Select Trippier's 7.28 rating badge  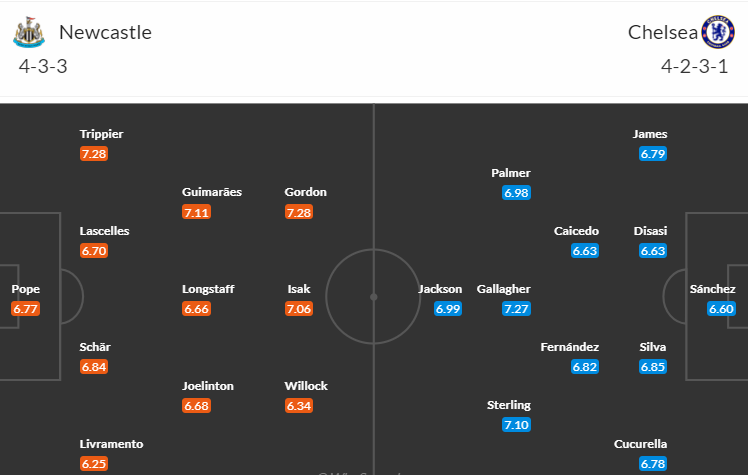click(x=94, y=154)
